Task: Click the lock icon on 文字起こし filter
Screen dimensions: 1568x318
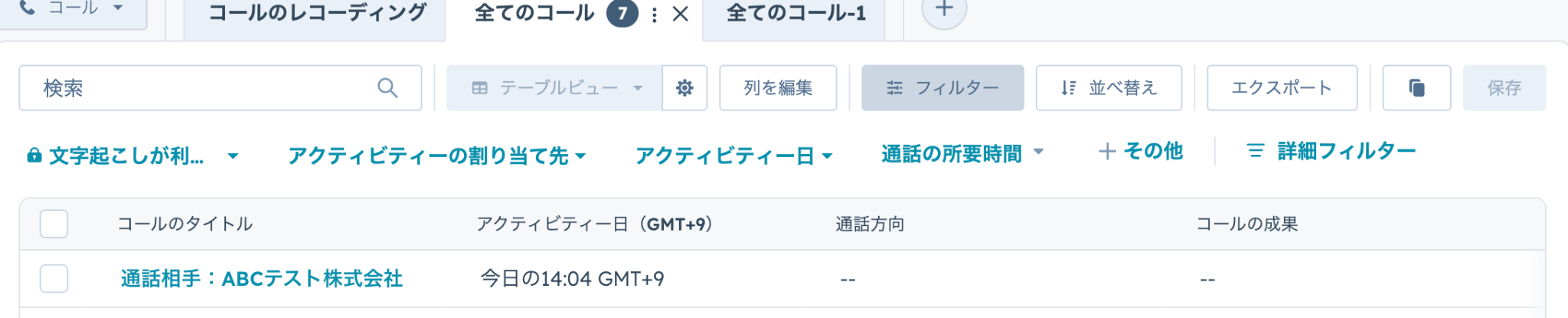Action: [34, 156]
